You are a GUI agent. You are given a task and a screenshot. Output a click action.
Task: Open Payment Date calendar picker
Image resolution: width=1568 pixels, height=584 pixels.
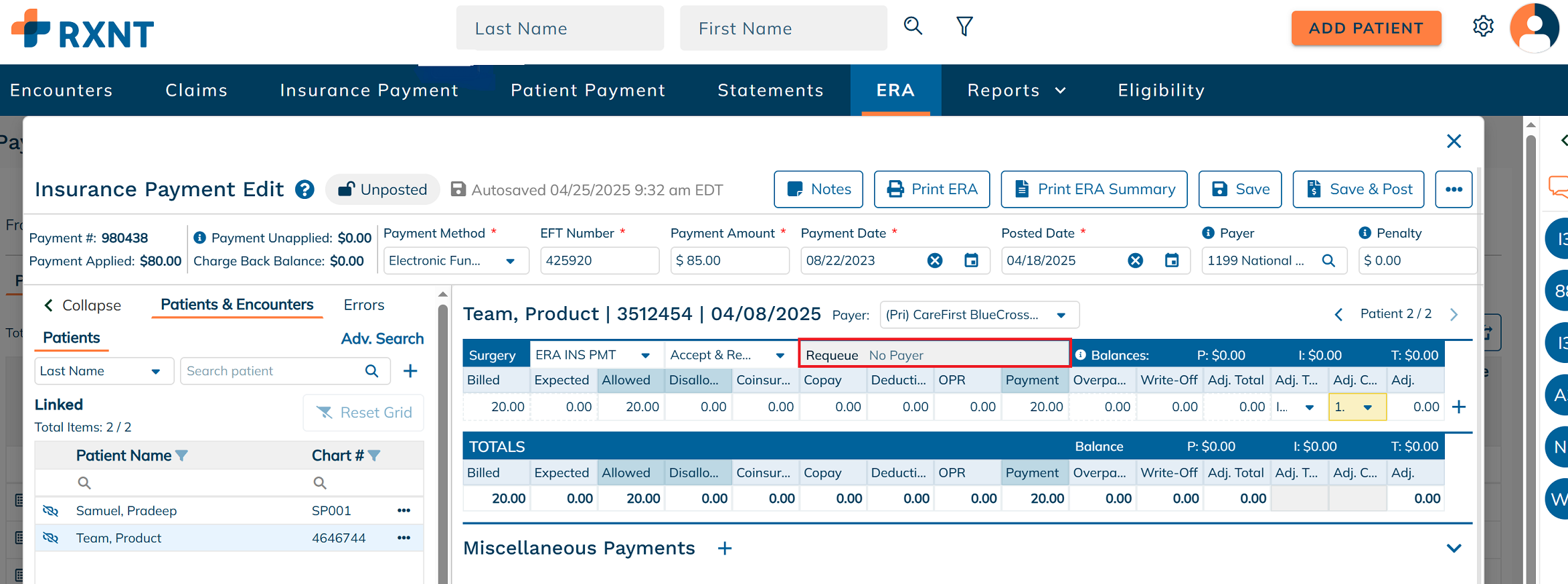pyautogui.click(x=971, y=261)
